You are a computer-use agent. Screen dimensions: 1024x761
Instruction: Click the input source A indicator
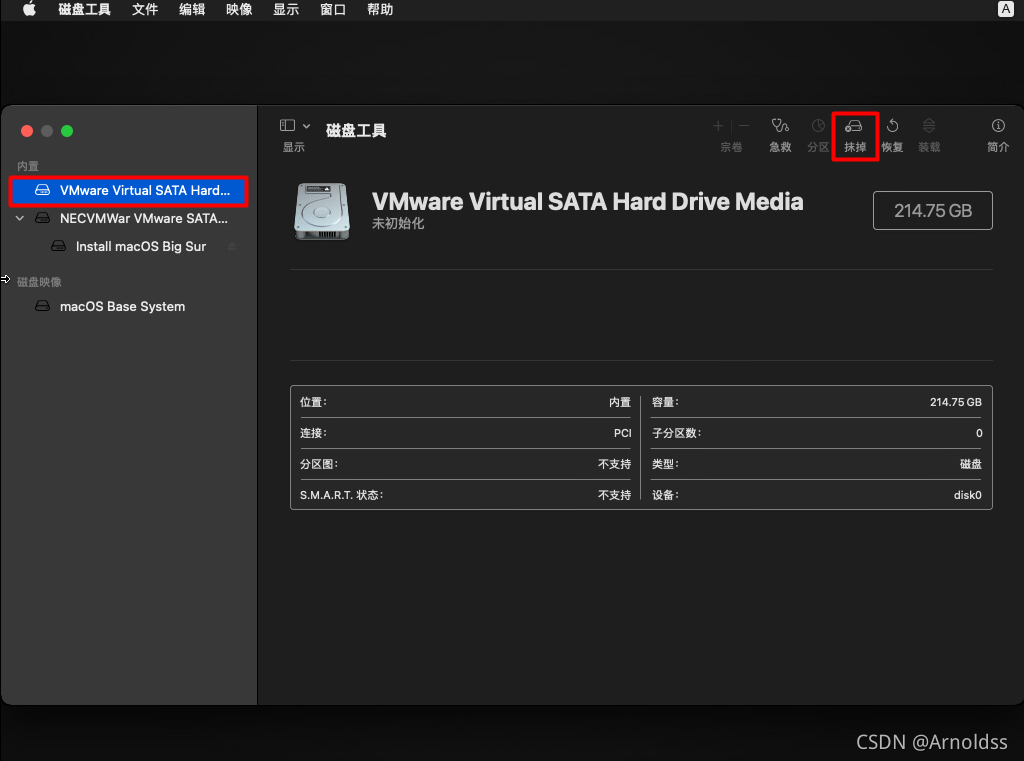(x=1006, y=9)
